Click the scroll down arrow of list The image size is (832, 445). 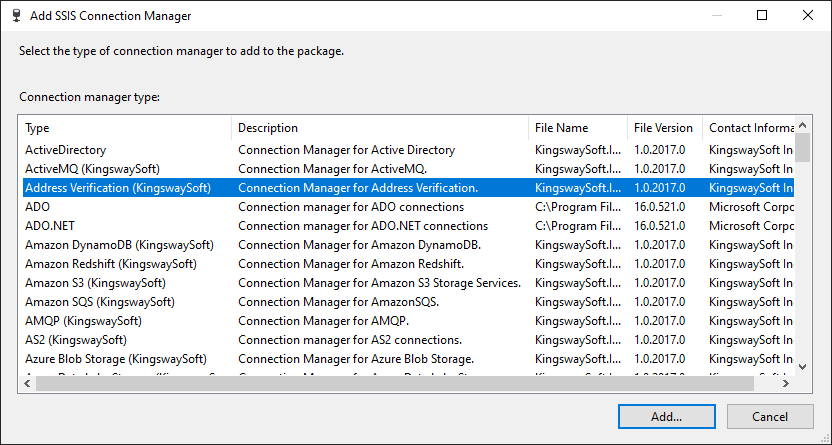coord(802,367)
